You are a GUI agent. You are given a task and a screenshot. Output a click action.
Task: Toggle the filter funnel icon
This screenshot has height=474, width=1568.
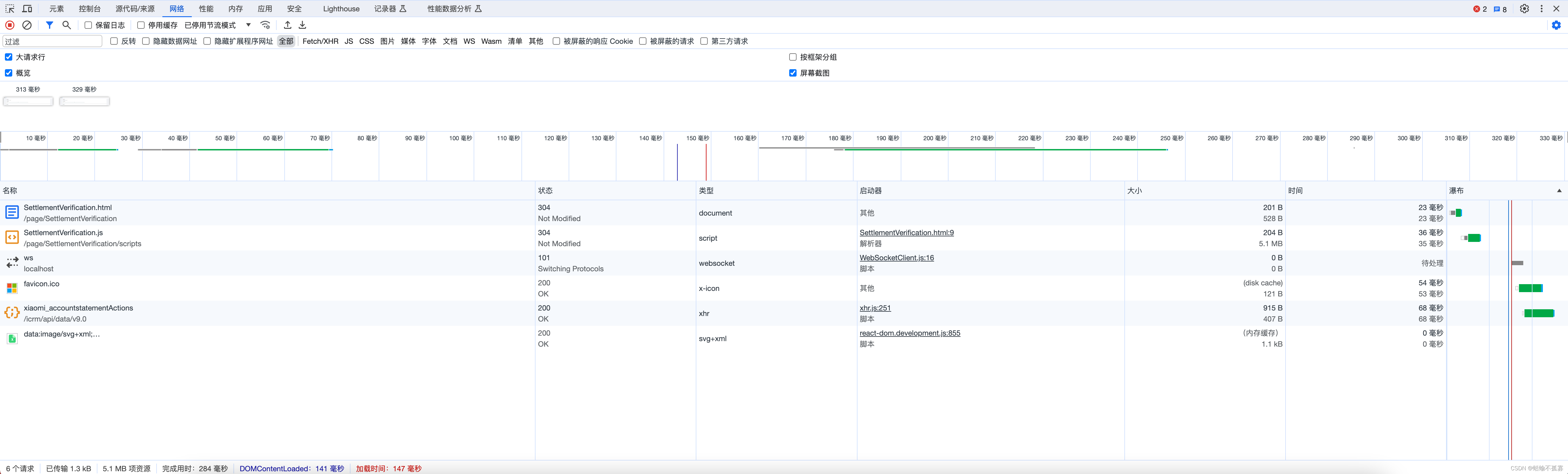coord(49,25)
